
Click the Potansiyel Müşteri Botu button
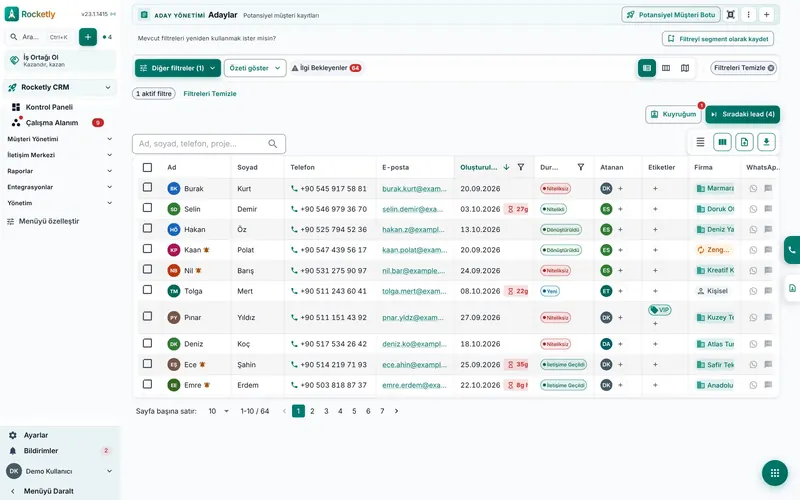[671, 15]
